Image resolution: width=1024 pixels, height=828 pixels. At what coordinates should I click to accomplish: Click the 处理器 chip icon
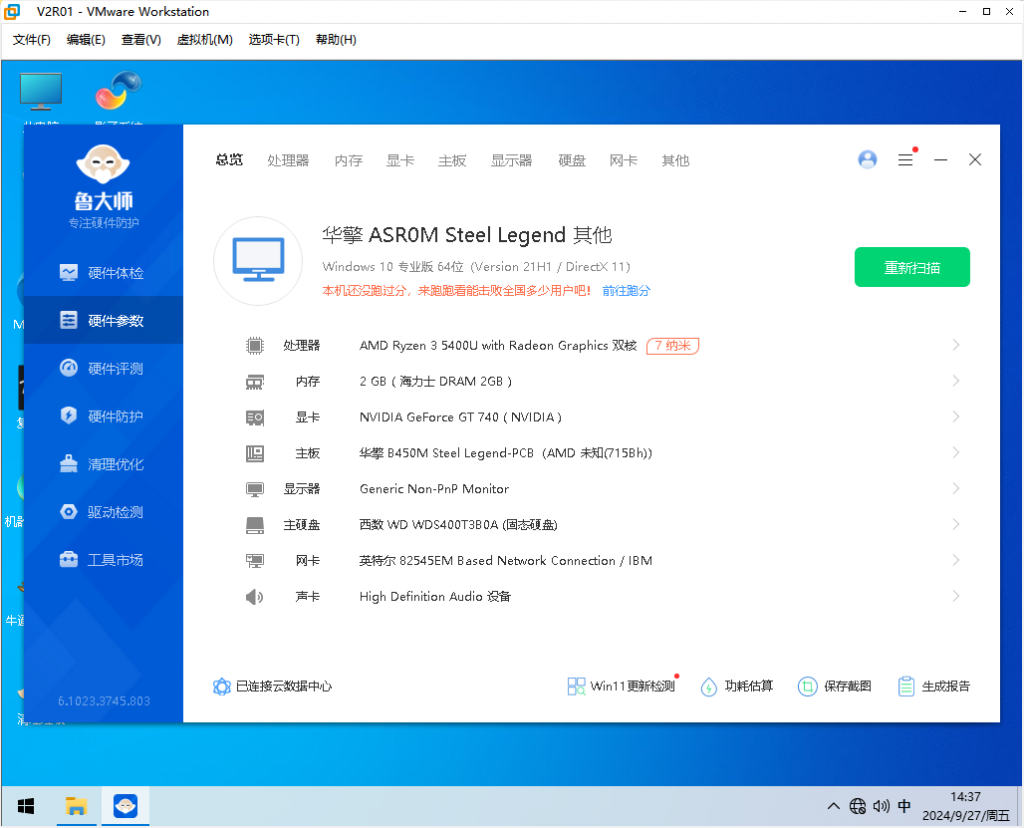(x=255, y=345)
